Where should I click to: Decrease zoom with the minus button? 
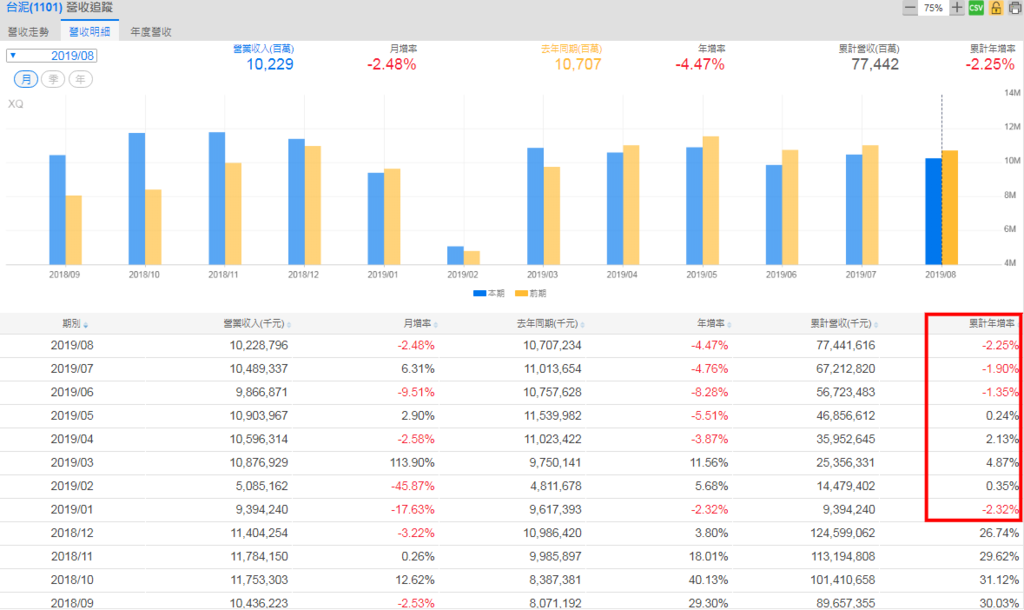coord(910,8)
